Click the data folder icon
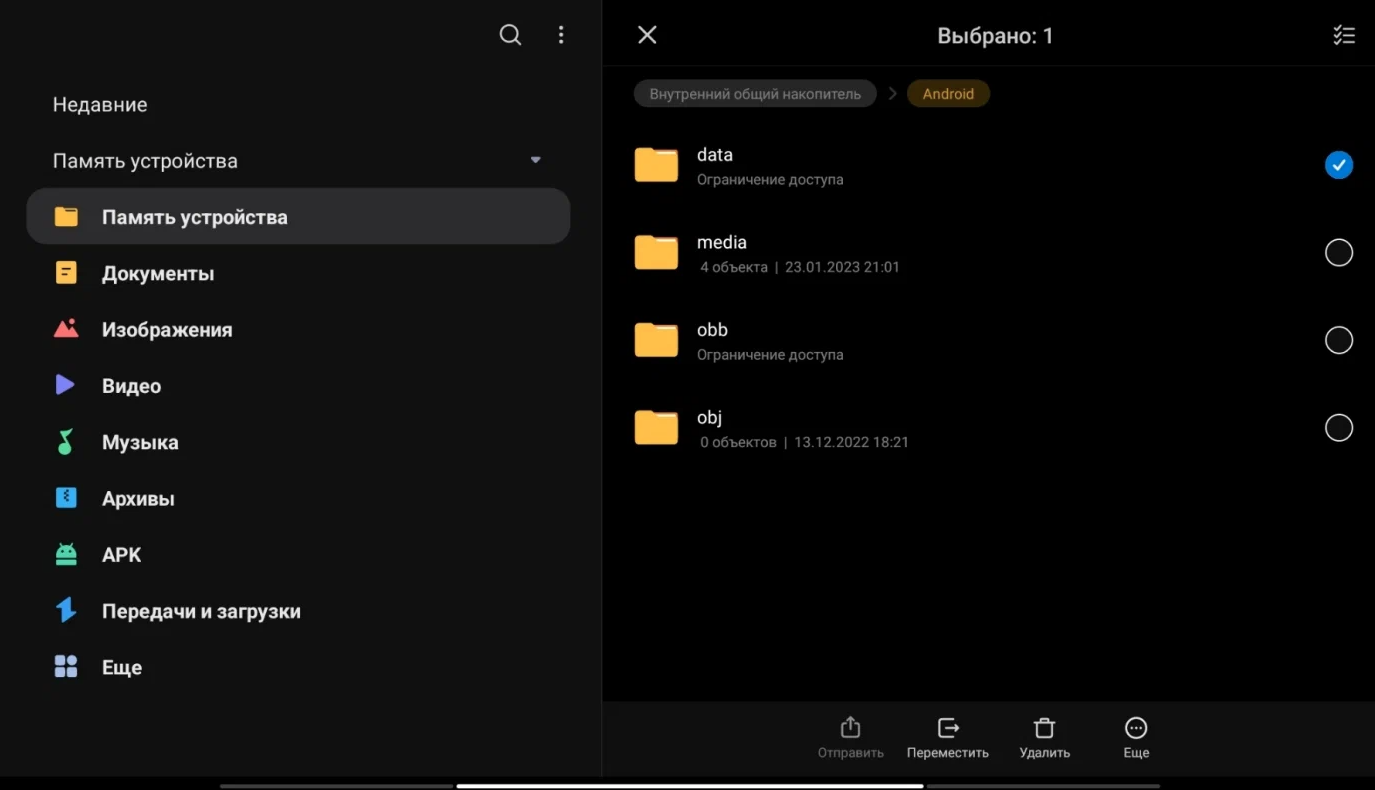Viewport: 1375px width, 790px height. click(x=656, y=165)
